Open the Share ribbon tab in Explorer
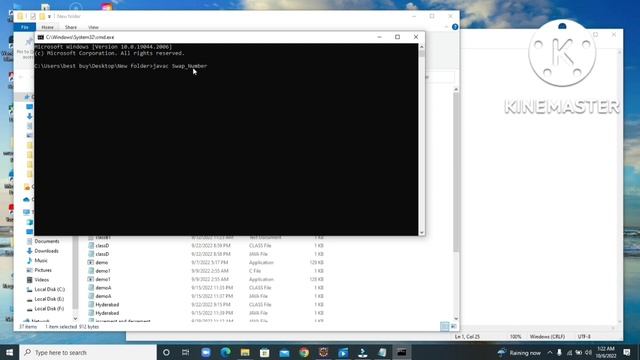 click(71, 27)
